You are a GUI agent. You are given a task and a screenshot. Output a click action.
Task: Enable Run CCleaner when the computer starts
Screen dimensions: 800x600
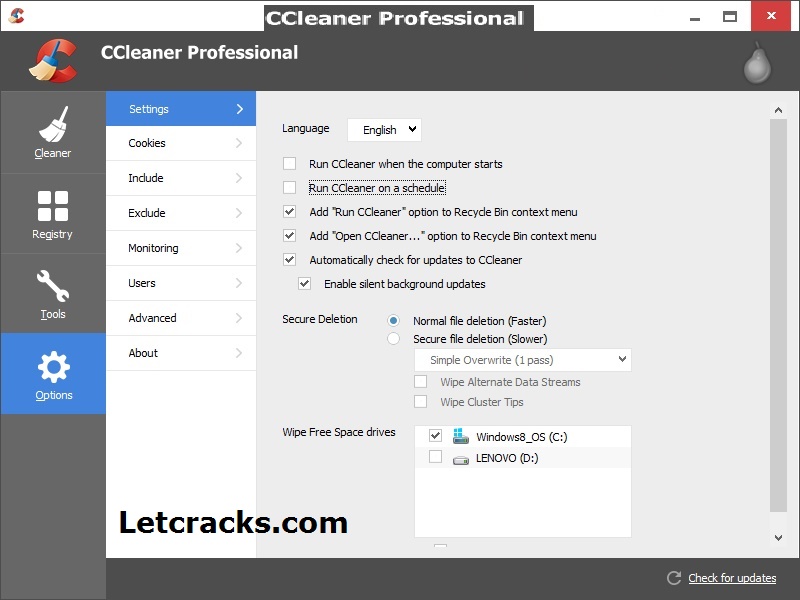pos(289,163)
